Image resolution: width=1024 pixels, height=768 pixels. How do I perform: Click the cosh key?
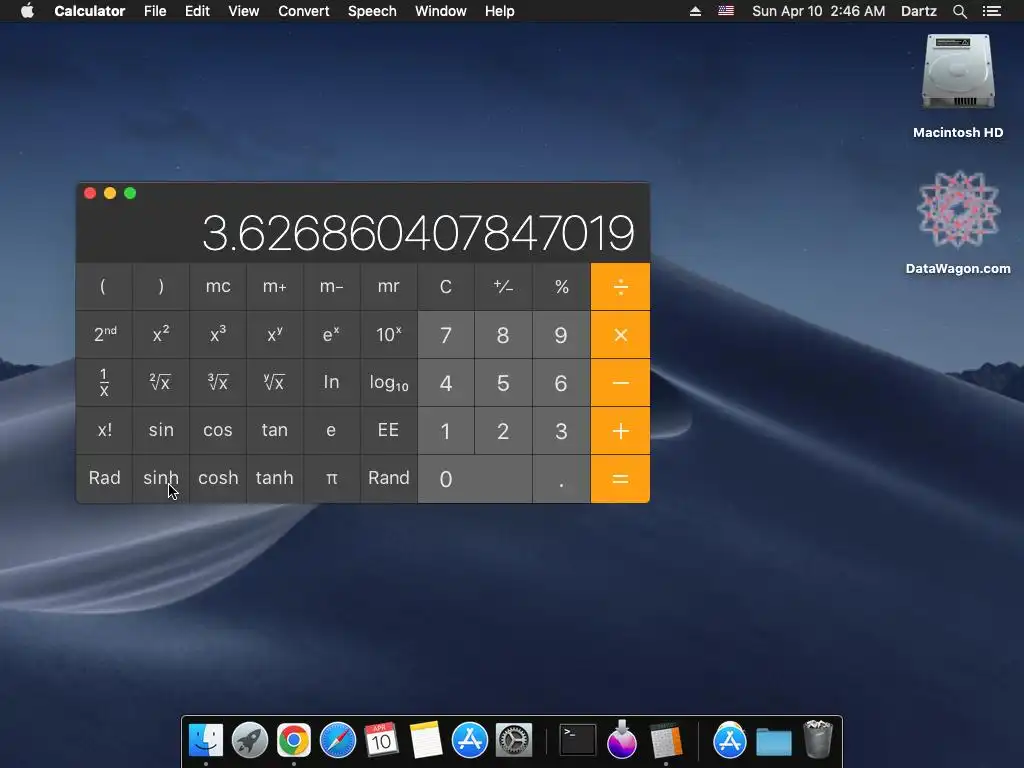click(x=218, y=479)
